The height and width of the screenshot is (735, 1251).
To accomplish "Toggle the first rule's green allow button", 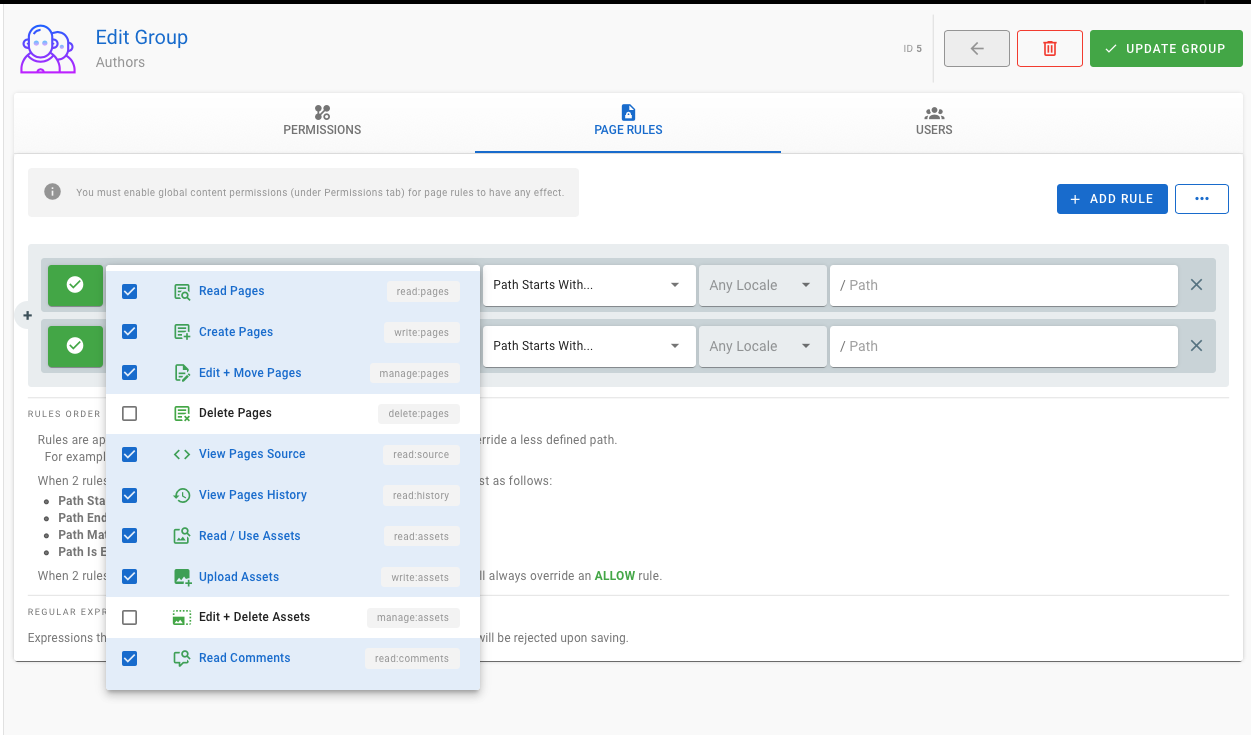I will pos(75,285).
